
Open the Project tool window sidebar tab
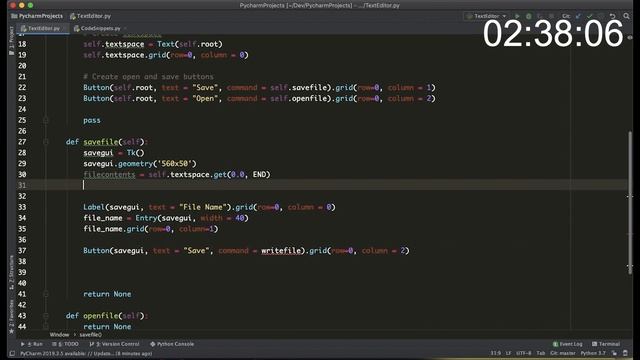(11, 41)
